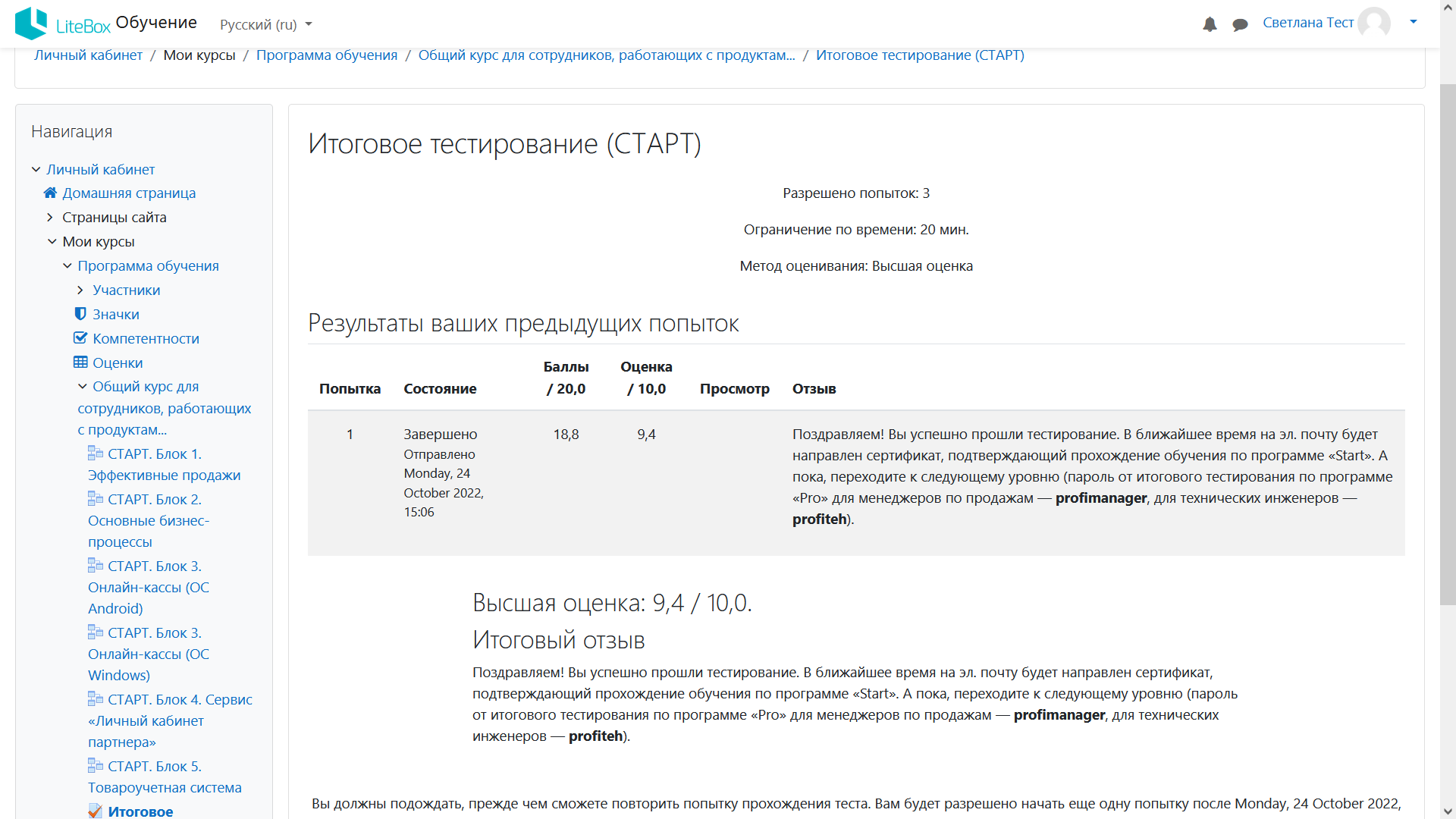Open СТАРТ. Блок 3. Онлайн-кассы (ОС Android)

point(149,587)
